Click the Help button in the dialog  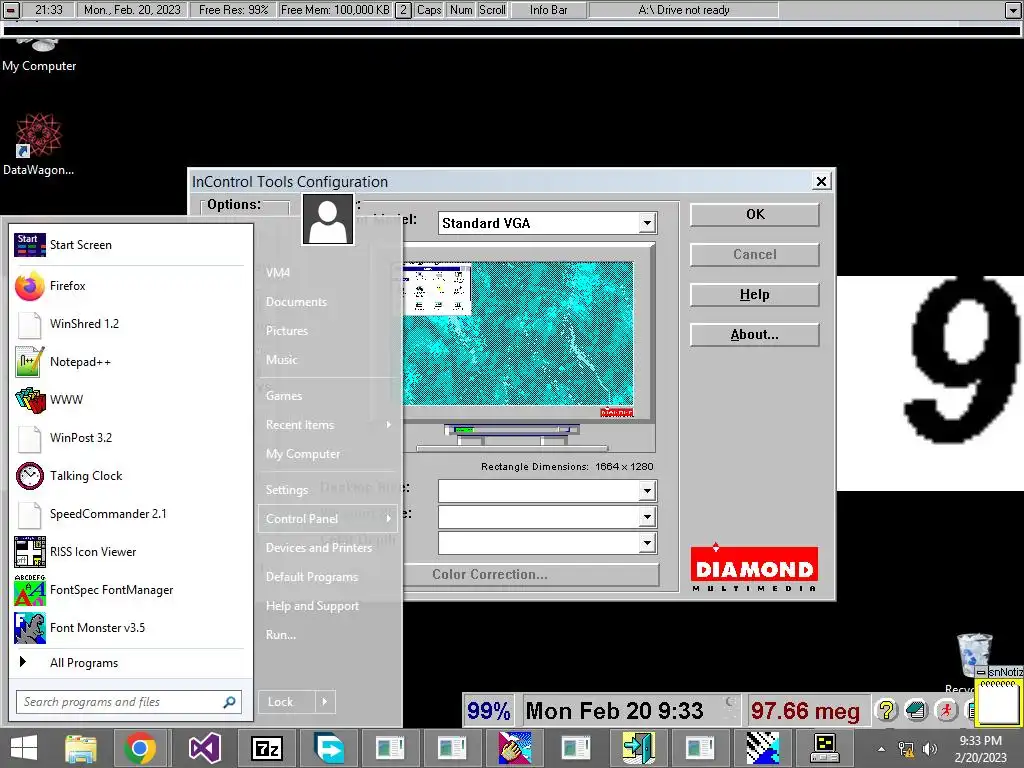click(754, 295)
